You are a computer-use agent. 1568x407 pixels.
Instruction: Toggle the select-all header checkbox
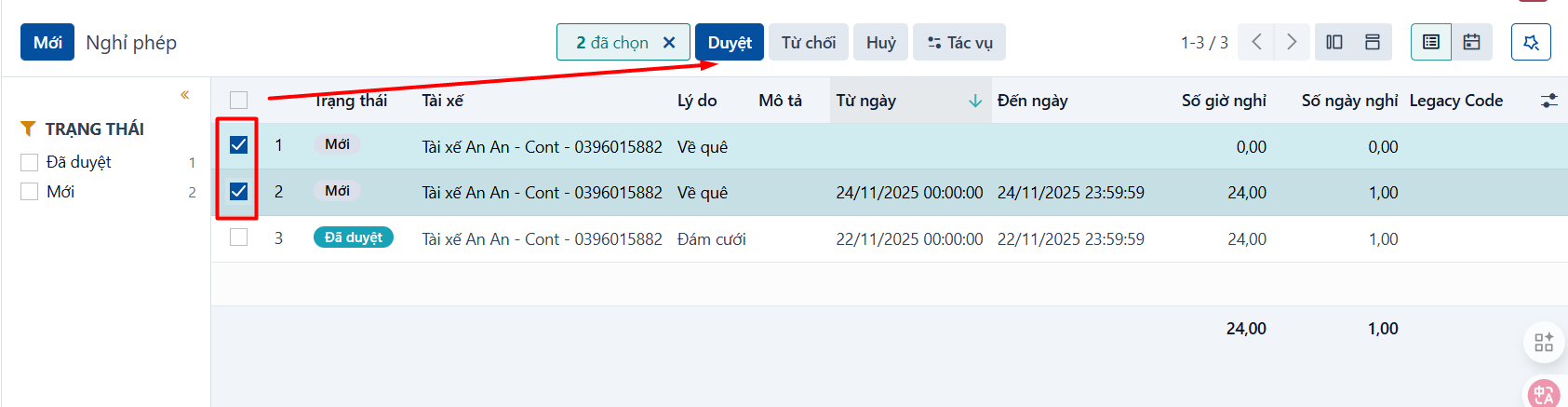point(239,100)
